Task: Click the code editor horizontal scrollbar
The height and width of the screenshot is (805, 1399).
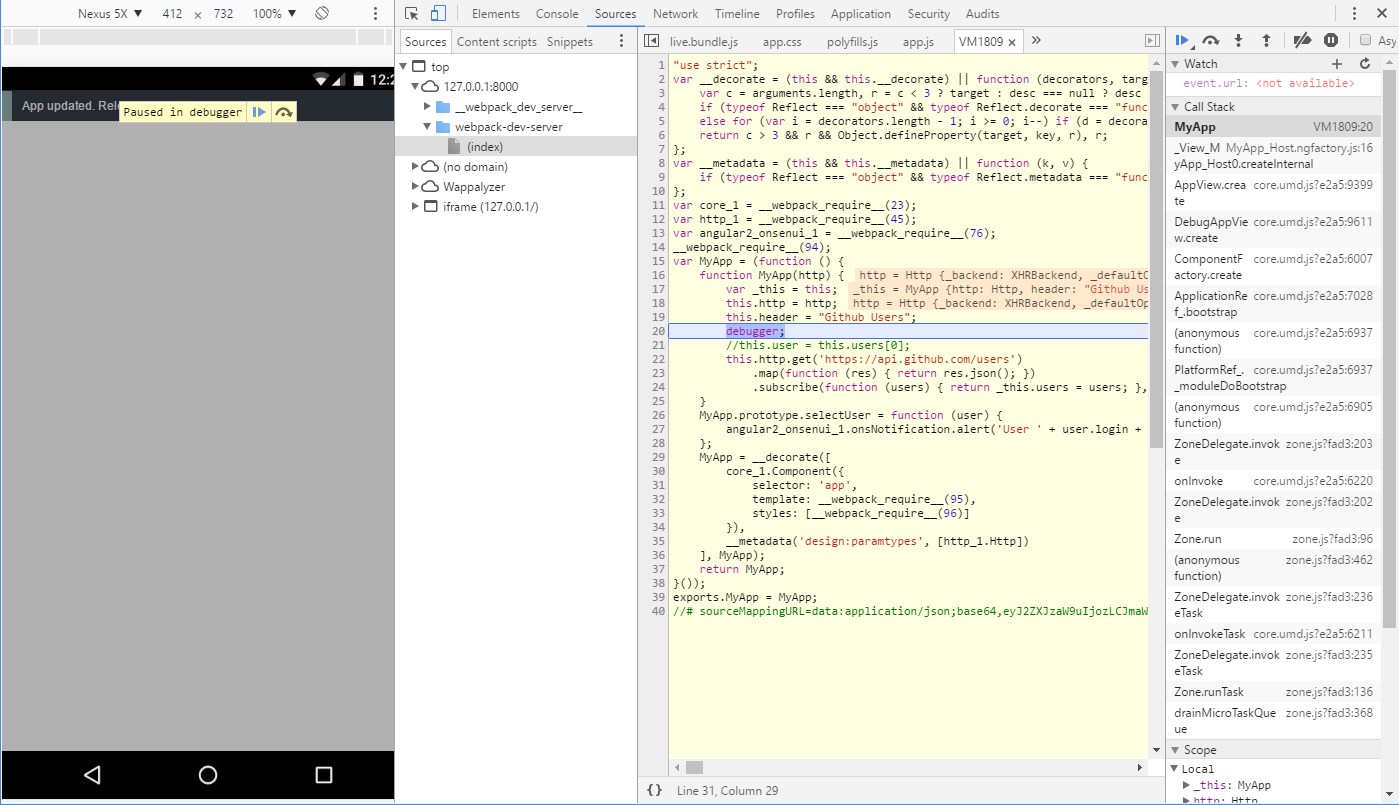Action: coord(695,768)
